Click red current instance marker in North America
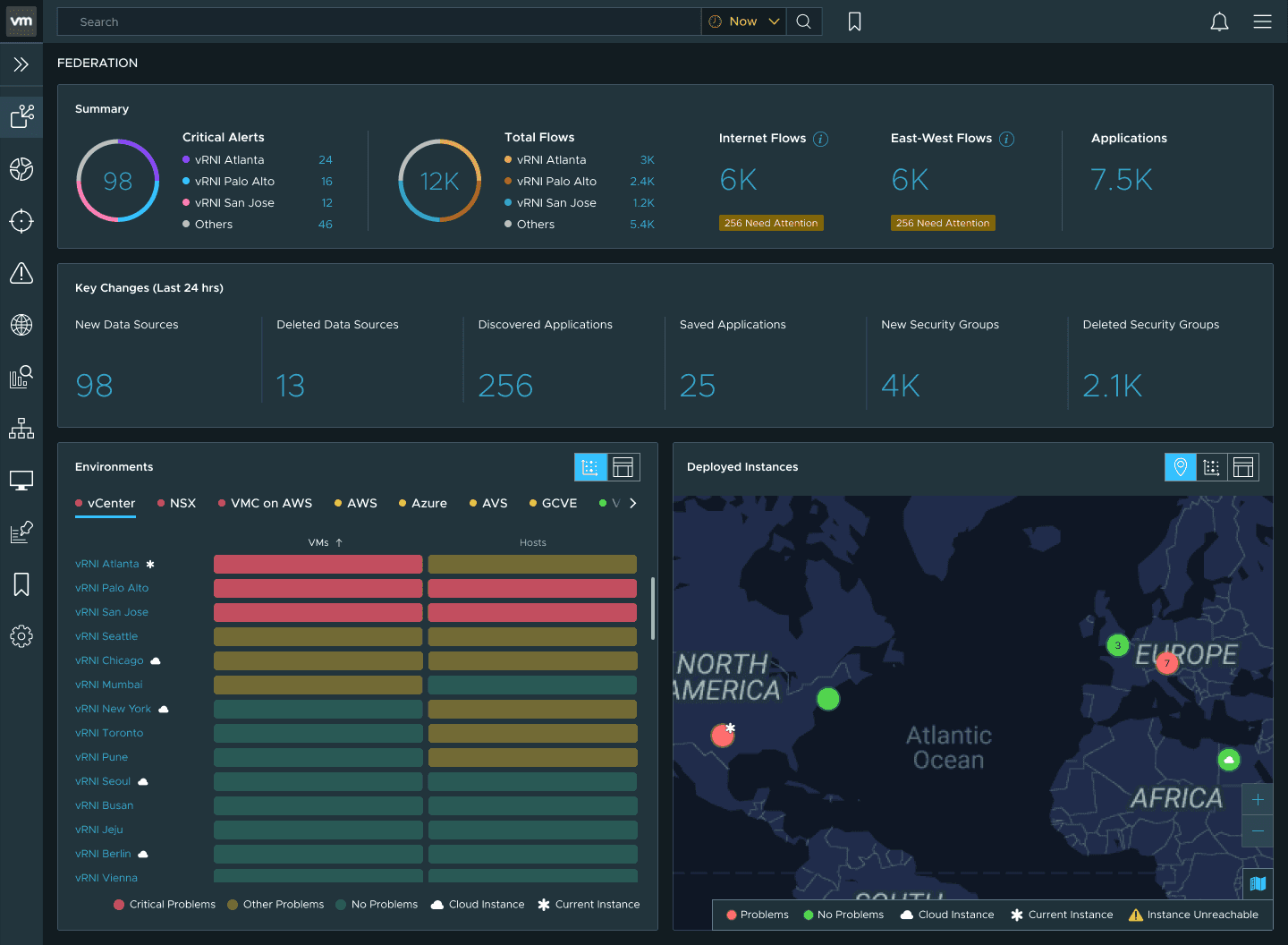This screenshot has width=1288, height=945. click(x=723, y=736)
